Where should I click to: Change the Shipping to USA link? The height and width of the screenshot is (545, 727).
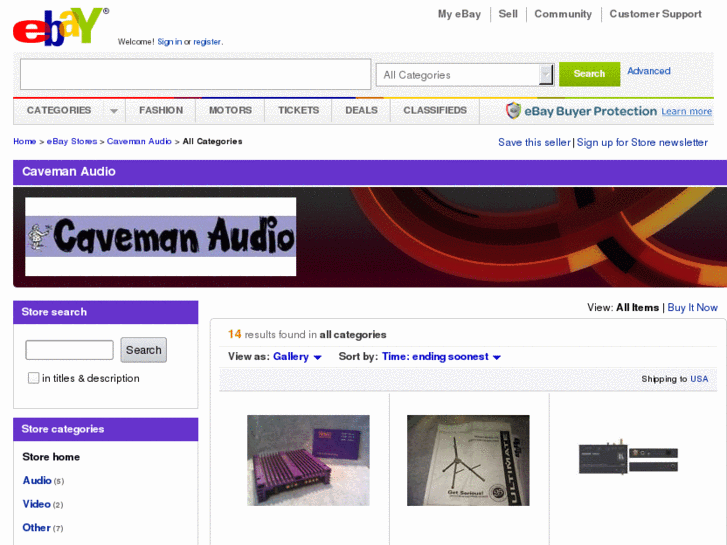click(699, 379)
